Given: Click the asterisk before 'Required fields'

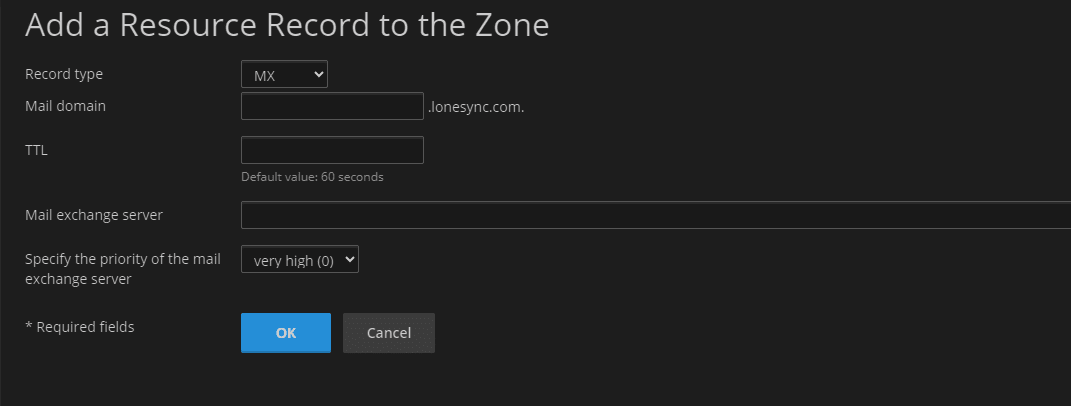Looking at the screenshot, I should (x=28, y=326).
